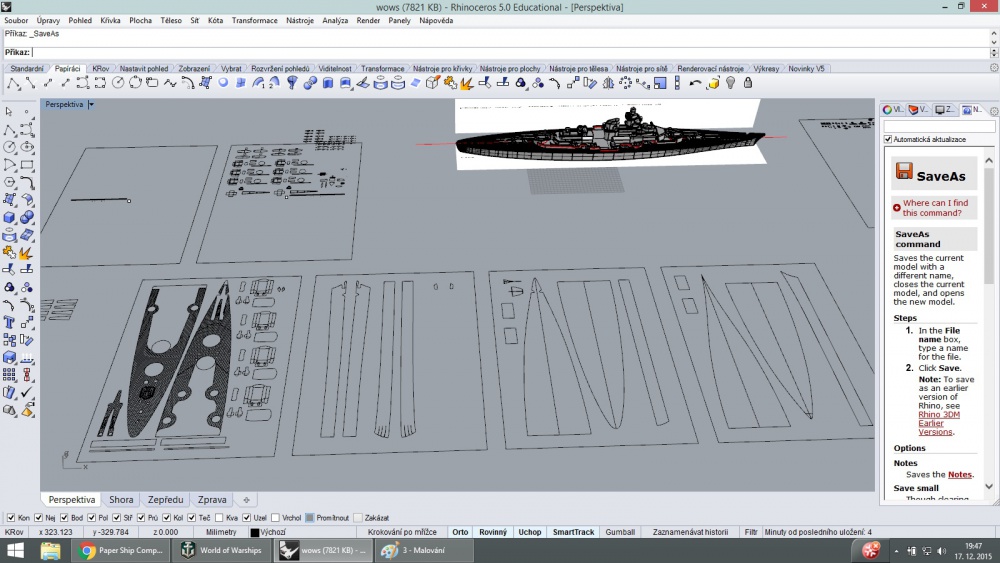Enable the Vrchol osnap checkbox
Image resolution: width=1000 pixels, height=563 pixels.
[275, 518]
